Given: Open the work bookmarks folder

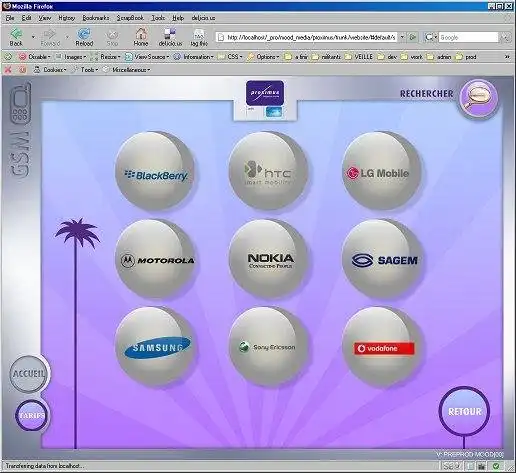Looking at the screenshot, I should (x=412, y=57).
